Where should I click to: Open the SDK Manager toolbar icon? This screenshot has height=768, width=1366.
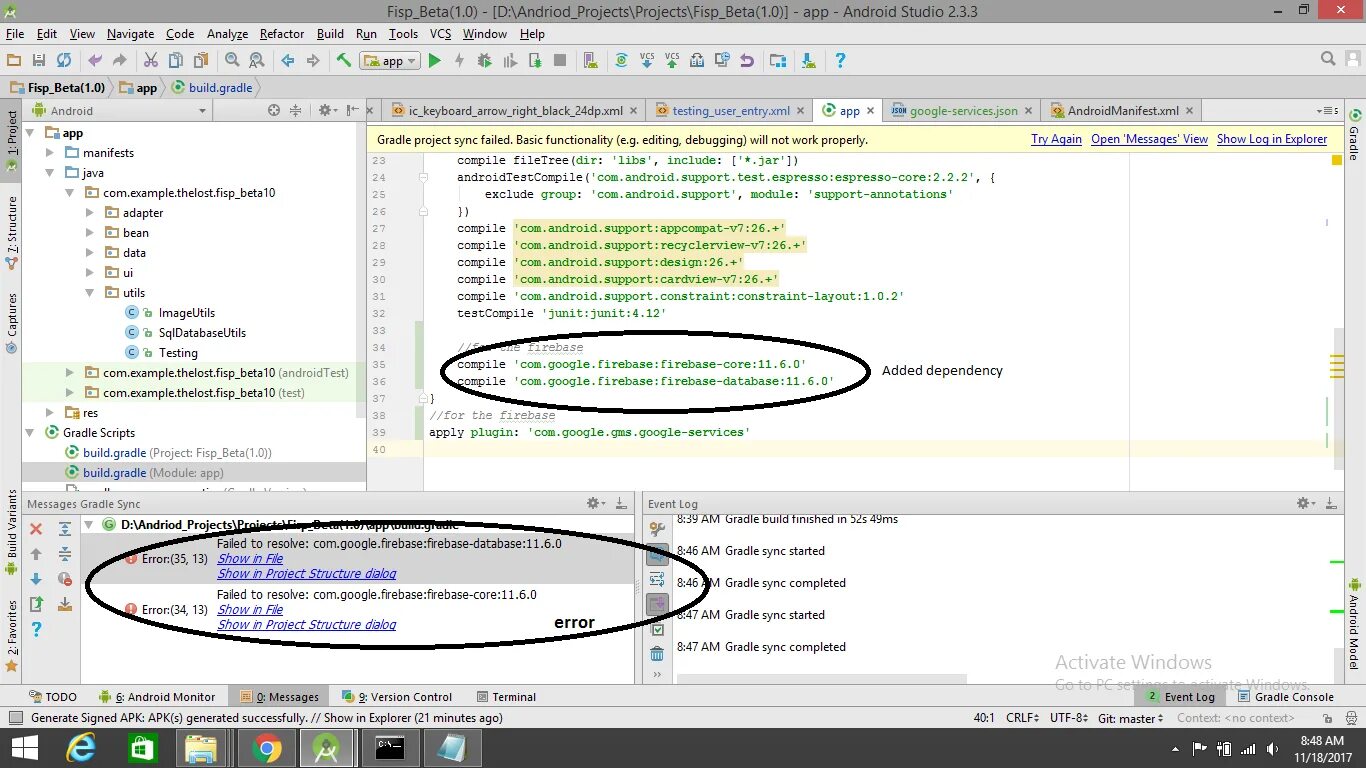808,61
